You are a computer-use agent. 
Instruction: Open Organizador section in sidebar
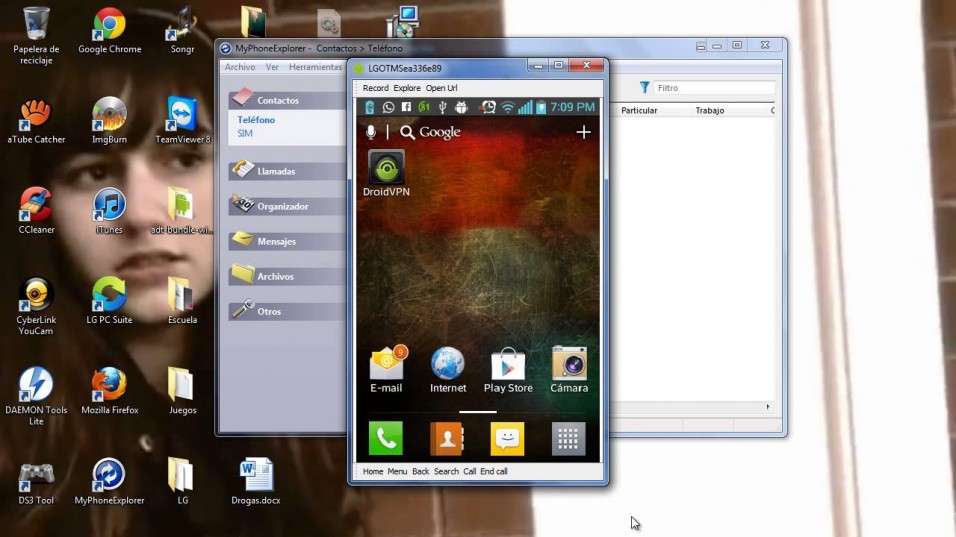coord(287,206)
